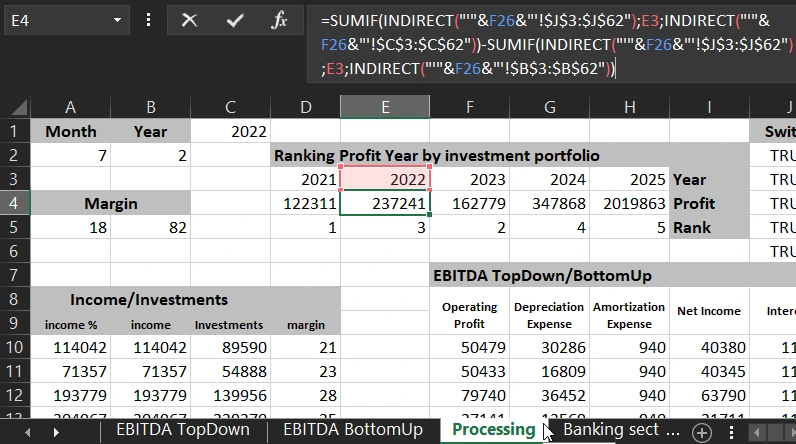Switch to the EBITDA TopDown sheet tab
The width and height of the screenshot is (796, 444).
point(183,430)
